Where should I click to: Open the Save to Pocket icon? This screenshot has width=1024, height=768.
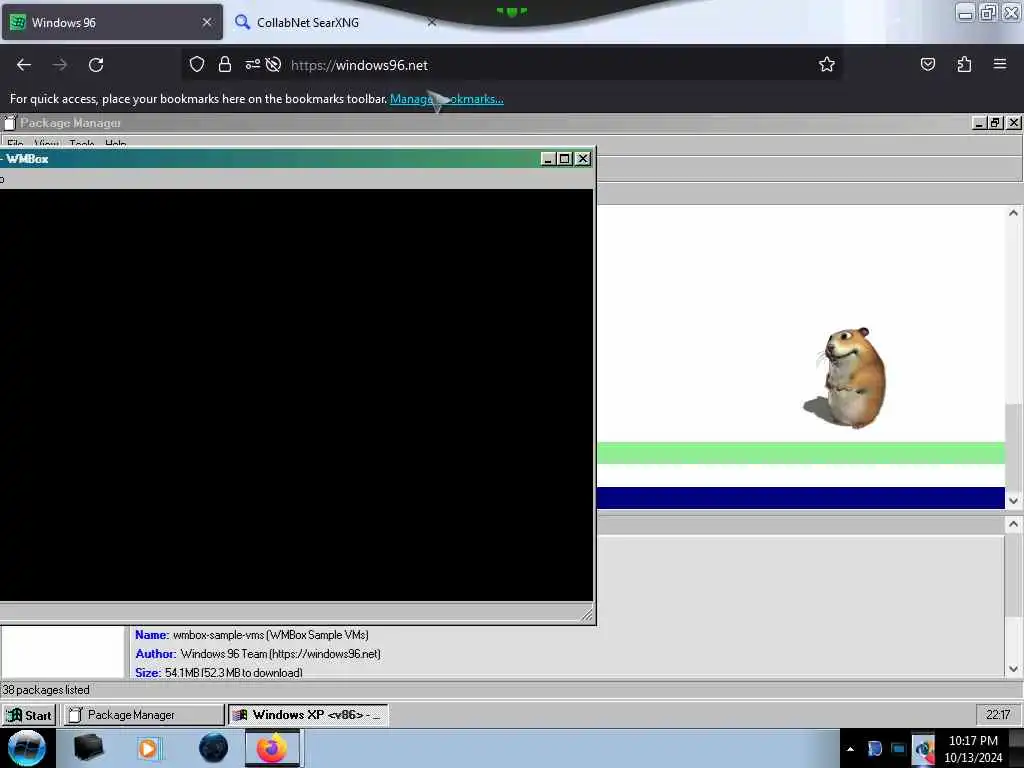[927, 64]
